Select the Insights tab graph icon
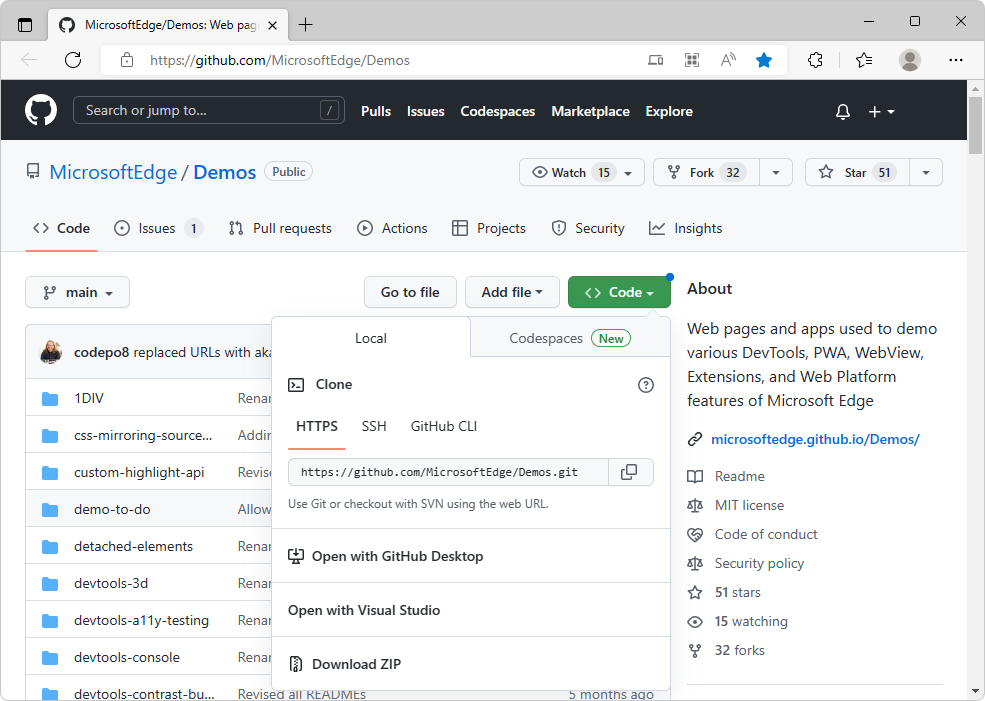 pos(657,228)
